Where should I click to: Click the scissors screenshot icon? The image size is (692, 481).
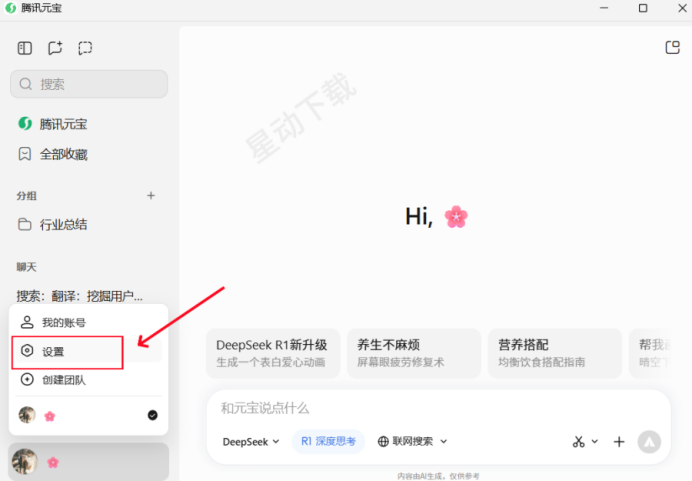coord(579,441)
